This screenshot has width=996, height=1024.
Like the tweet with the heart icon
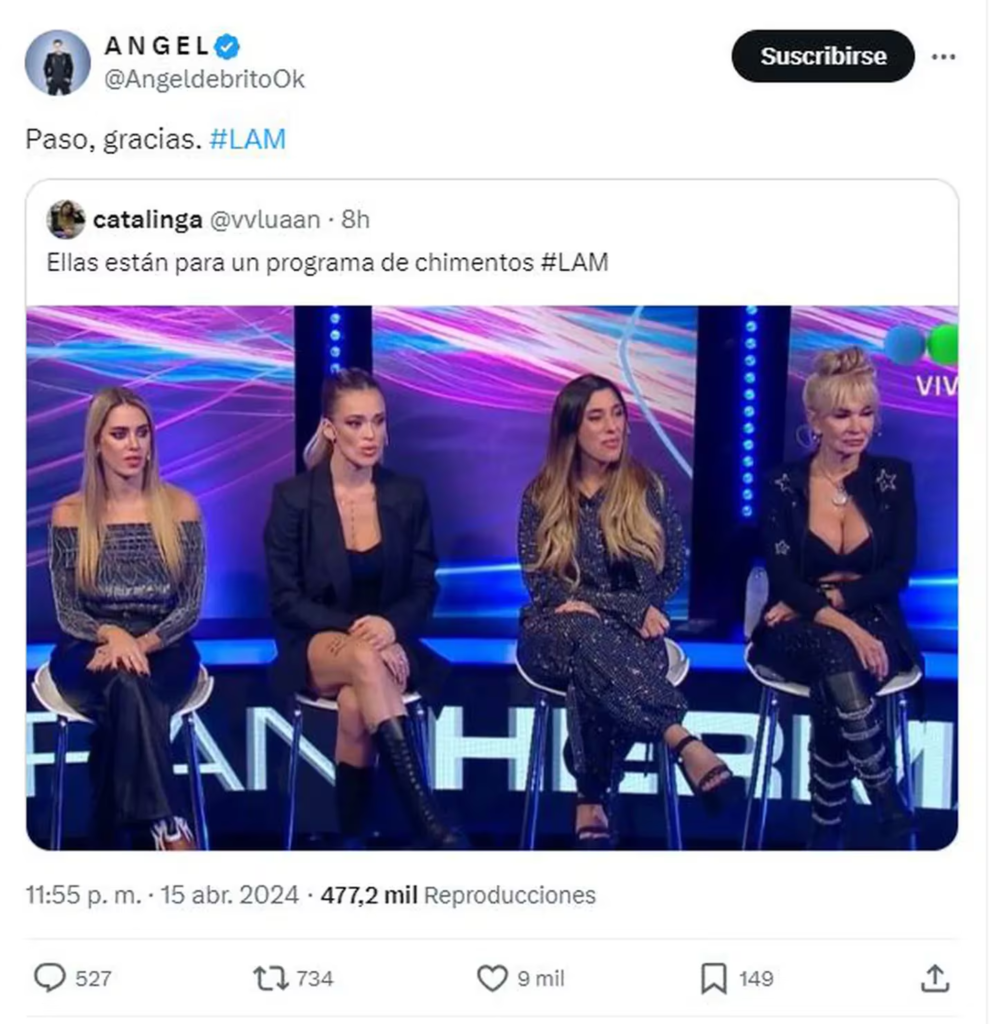tap(492, 978)
